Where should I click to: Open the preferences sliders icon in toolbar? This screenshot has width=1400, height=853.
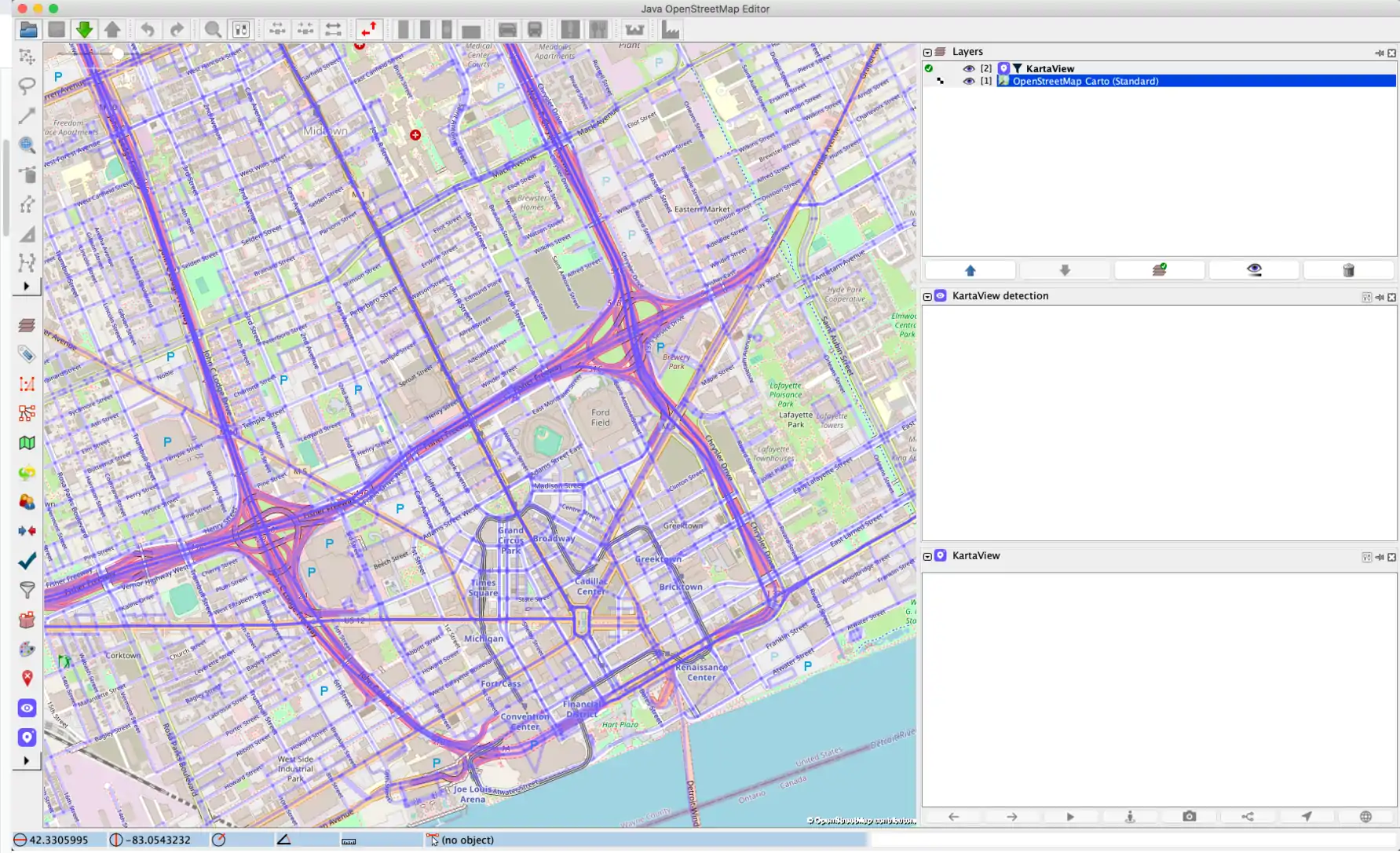(241, 30)
